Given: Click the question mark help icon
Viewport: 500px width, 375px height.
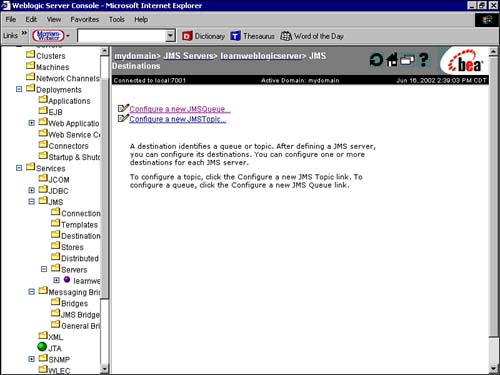Looking at the screenshot, I should coord(424,60).
